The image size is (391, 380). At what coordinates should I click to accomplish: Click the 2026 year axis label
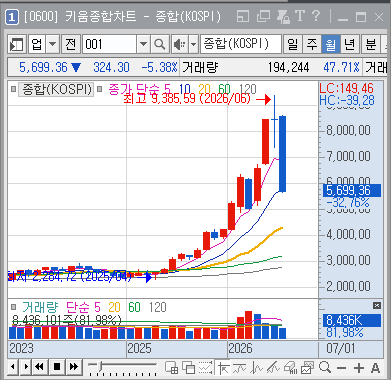pos(240,349)
